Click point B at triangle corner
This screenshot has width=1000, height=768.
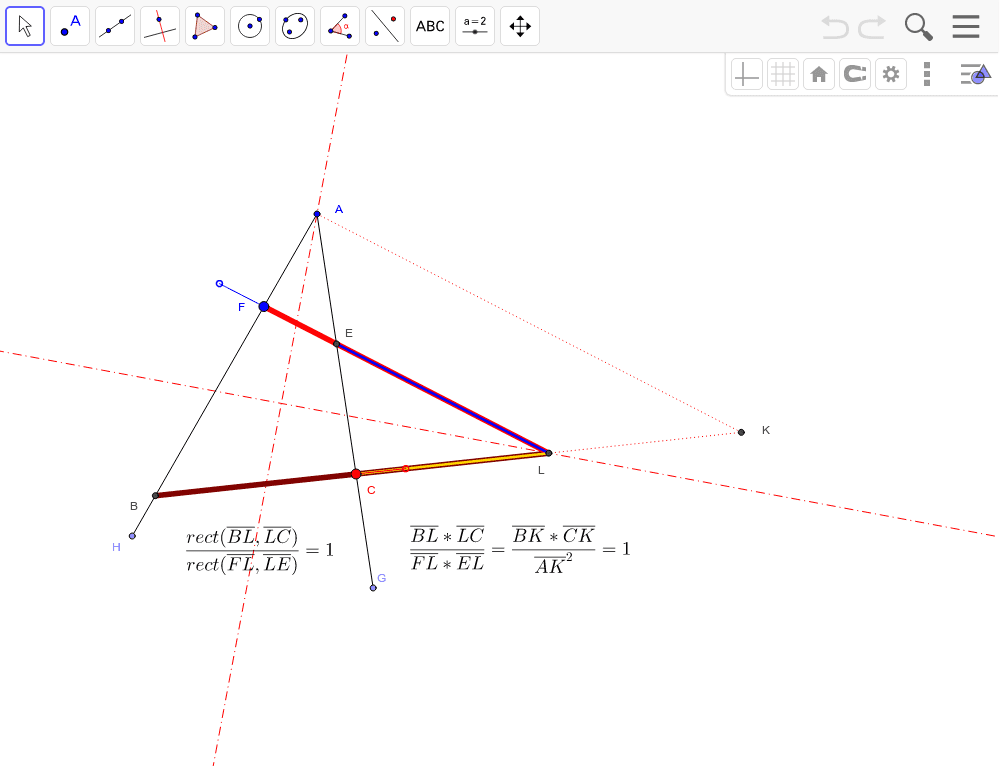pyautogui.click(x=155, y=496)
